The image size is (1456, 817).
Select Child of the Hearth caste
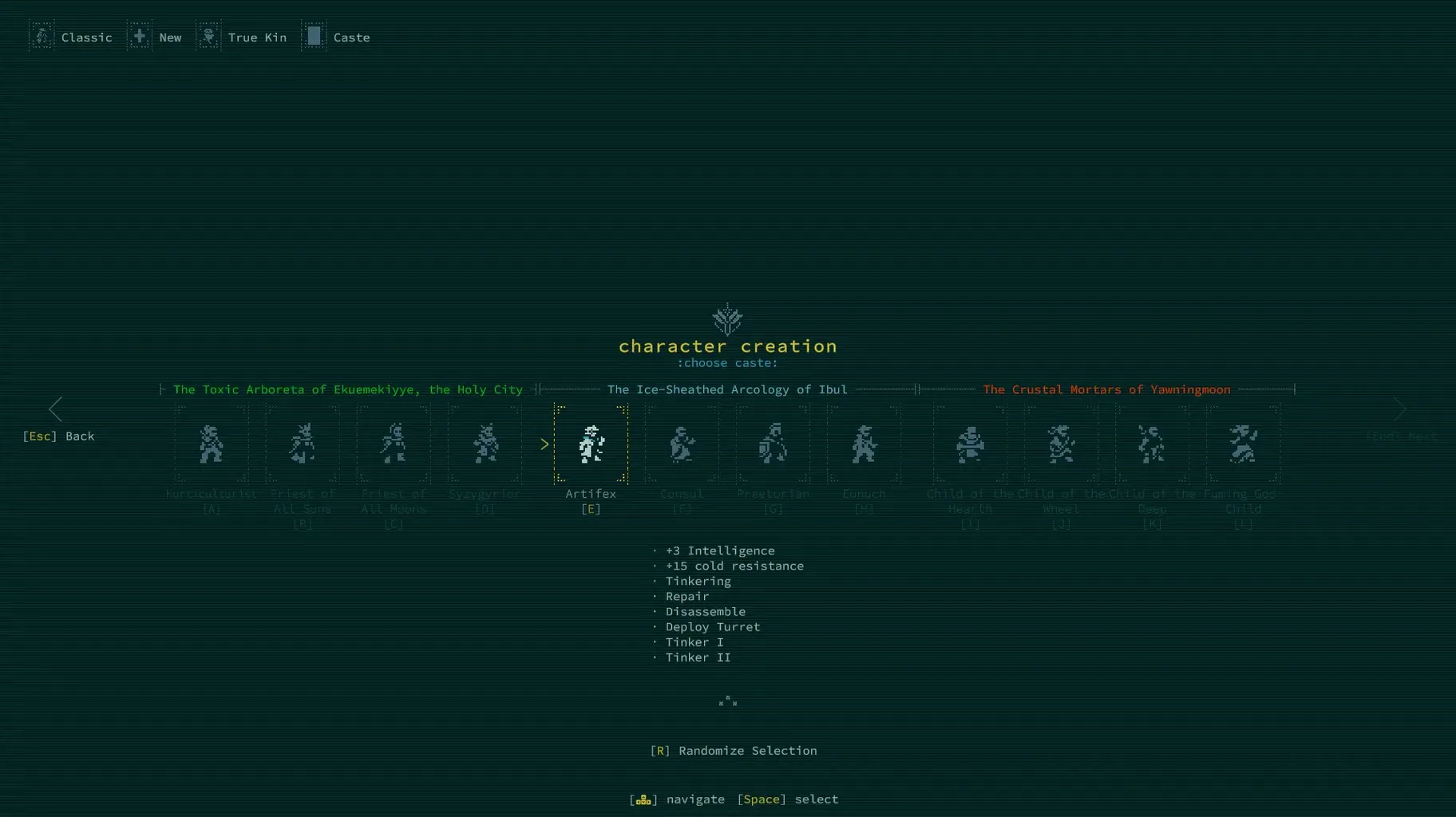click(x=970, y=444)
